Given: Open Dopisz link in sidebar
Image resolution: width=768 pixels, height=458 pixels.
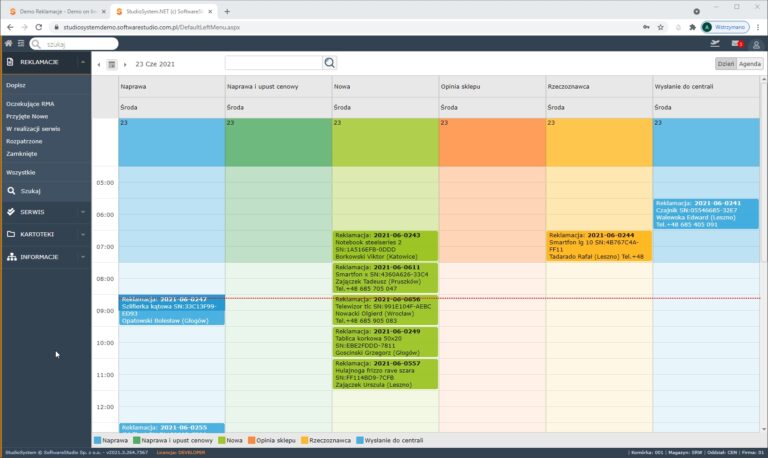Looking at the screenshot, I should coord(16,85).
